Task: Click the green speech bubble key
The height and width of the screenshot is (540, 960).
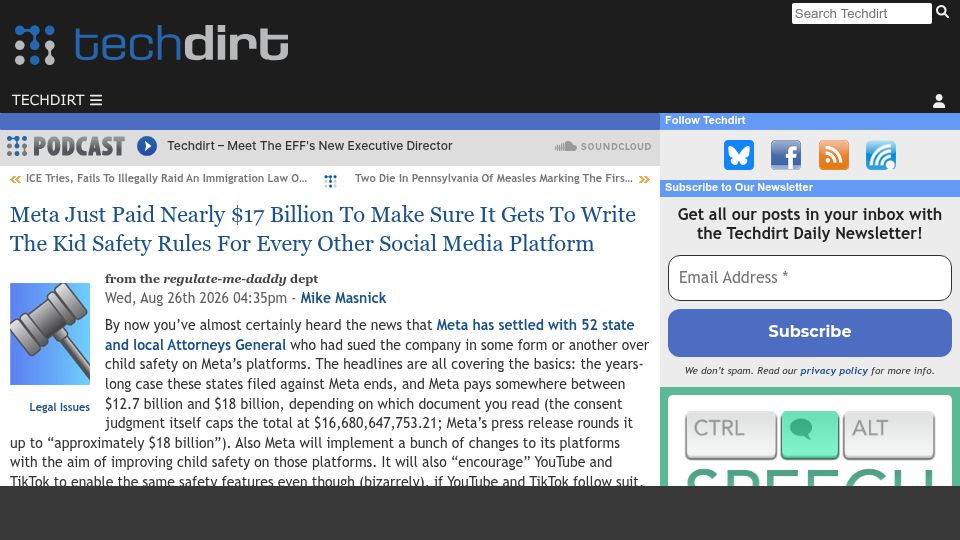Action: tap(809, 435)
